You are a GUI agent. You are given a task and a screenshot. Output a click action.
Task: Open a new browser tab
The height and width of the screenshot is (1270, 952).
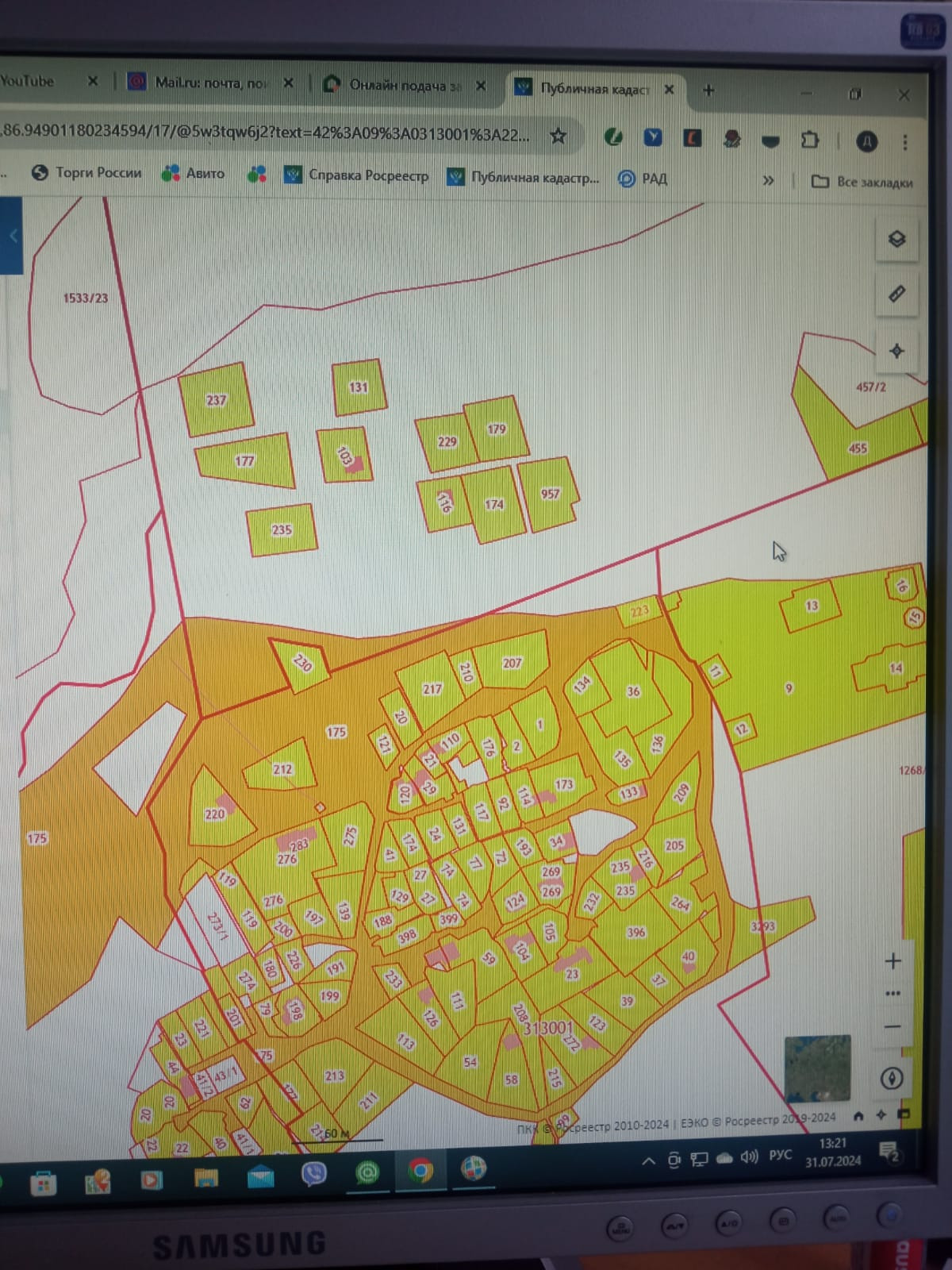(x=708, y=90)
